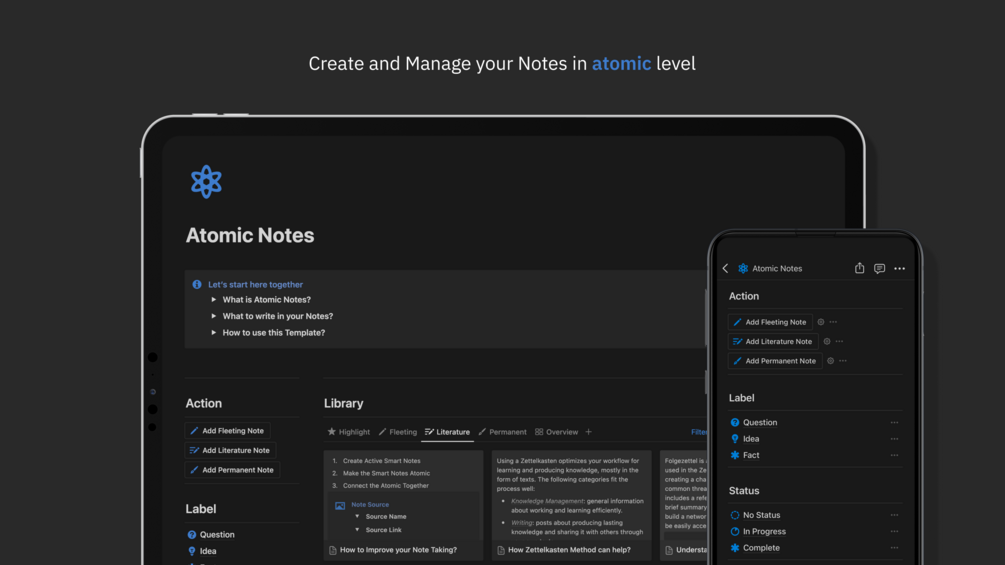Tap the Fact label on the phone

click(745, 455)
